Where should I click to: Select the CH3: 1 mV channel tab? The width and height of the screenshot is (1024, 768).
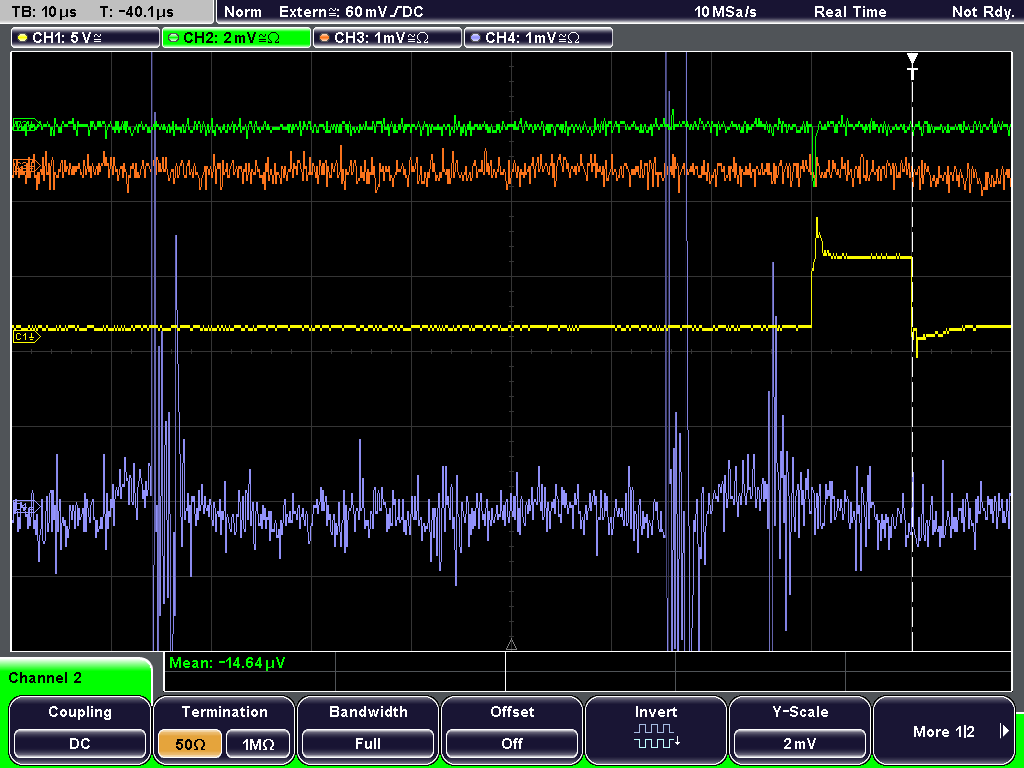tap(387, 38)
